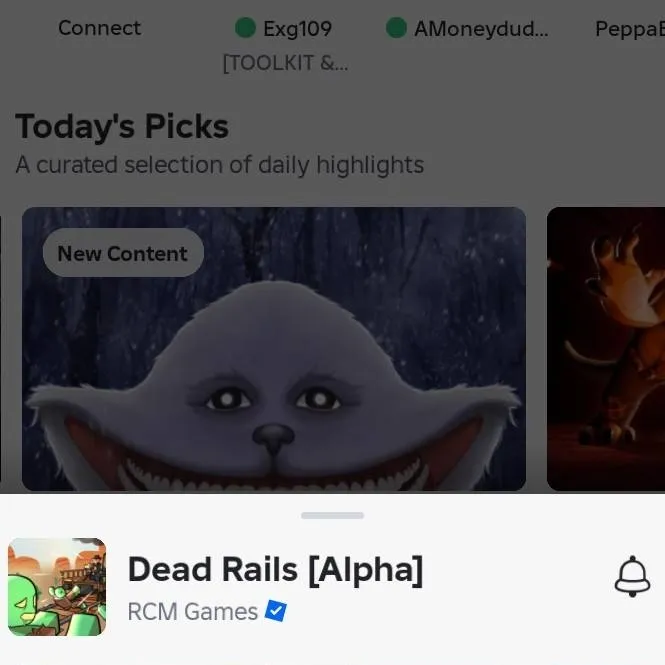This screenshot has height=665, width=665.
Task: Open friend AMoneydud's profile
Action: pos(481,29)
